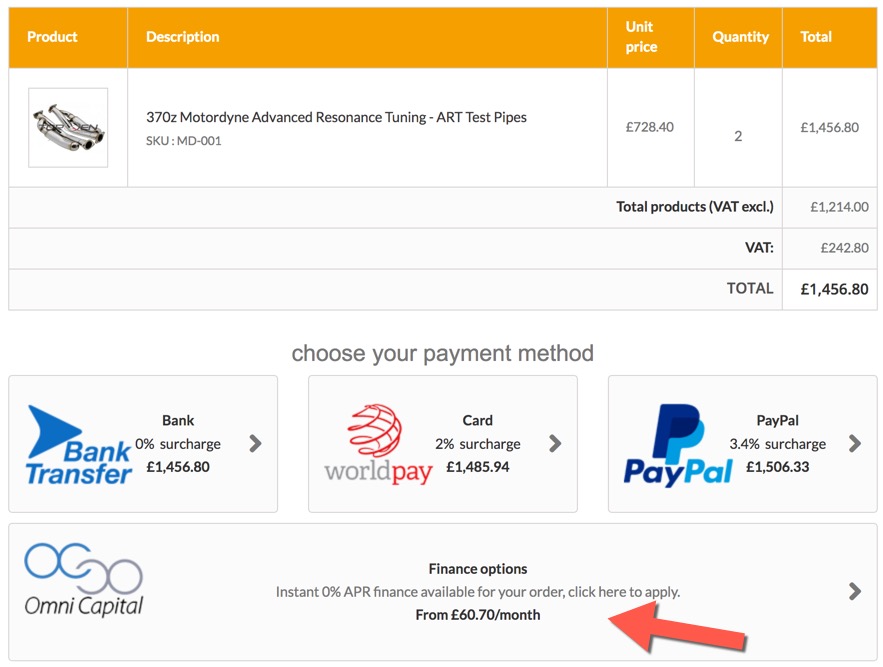The image size is (883, 667).
Task: Expand the Finance options chevron
Action: 855,592
